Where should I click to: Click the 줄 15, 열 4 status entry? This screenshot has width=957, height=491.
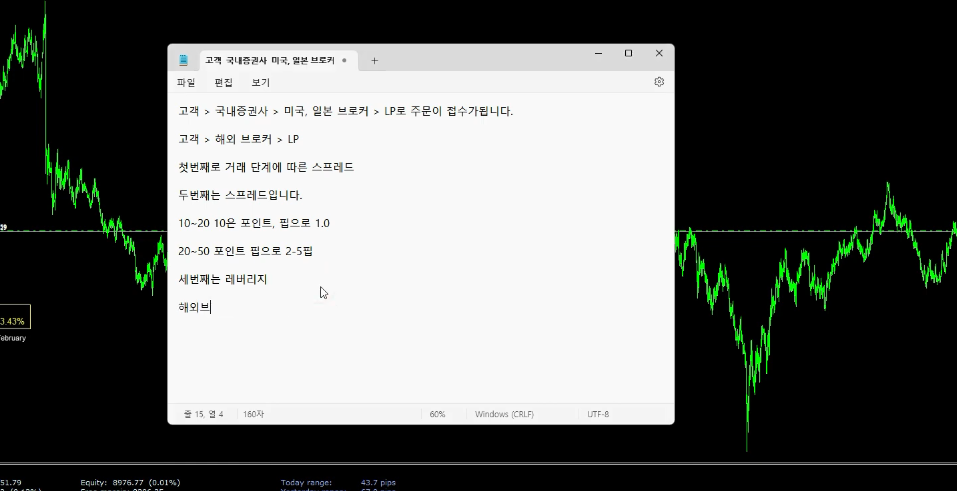pos(203,414)
